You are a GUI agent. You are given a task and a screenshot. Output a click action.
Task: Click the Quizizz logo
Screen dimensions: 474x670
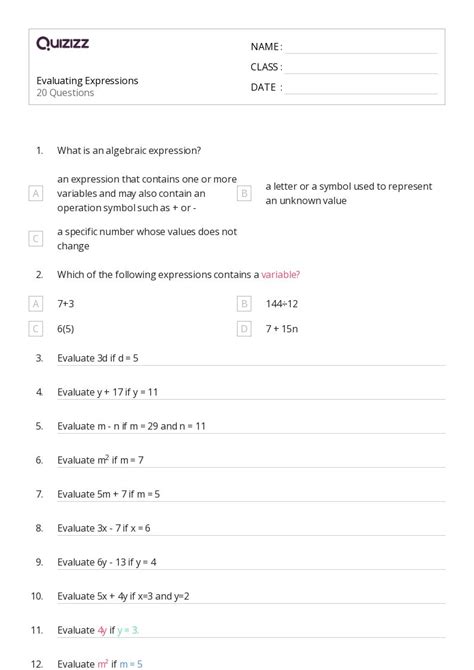point(62,43)
